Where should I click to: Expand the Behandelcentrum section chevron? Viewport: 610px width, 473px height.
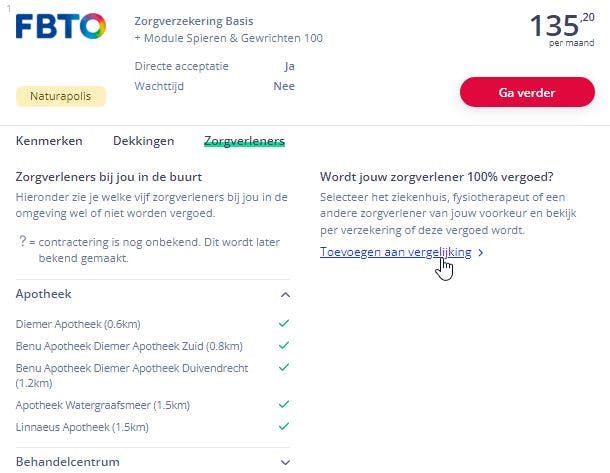pyautogui.click(x=285, y=462)
